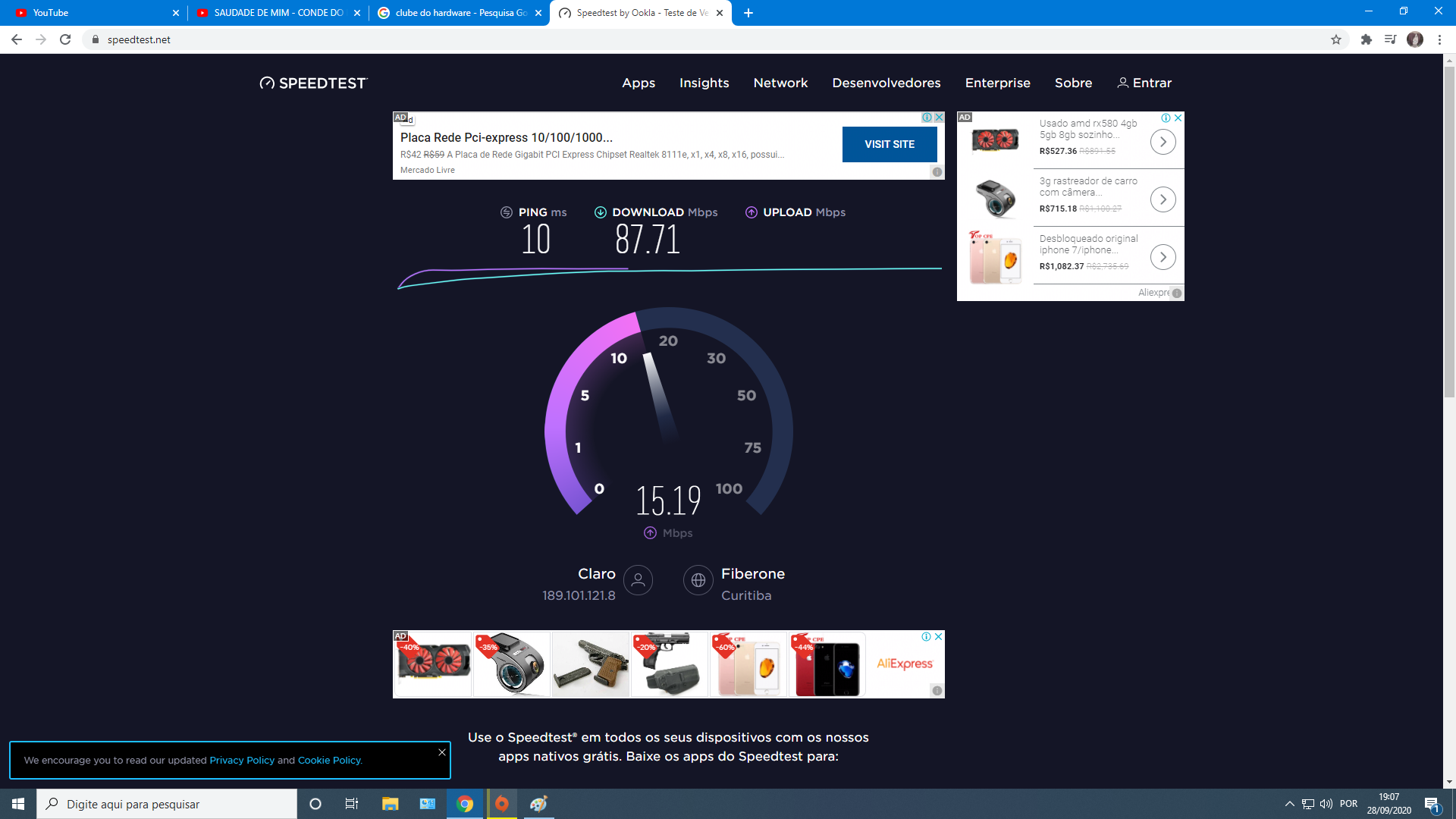Click the ping icon
Screen dimensions: 1456x819
pyautogui.click(x=507, y=212)
